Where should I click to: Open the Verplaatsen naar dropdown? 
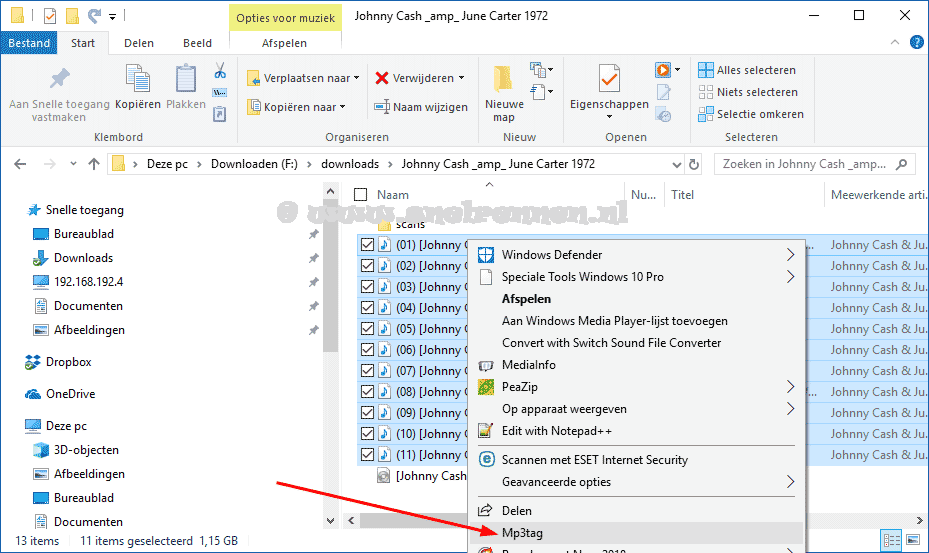pyautogui.click(x=303, y=78)
